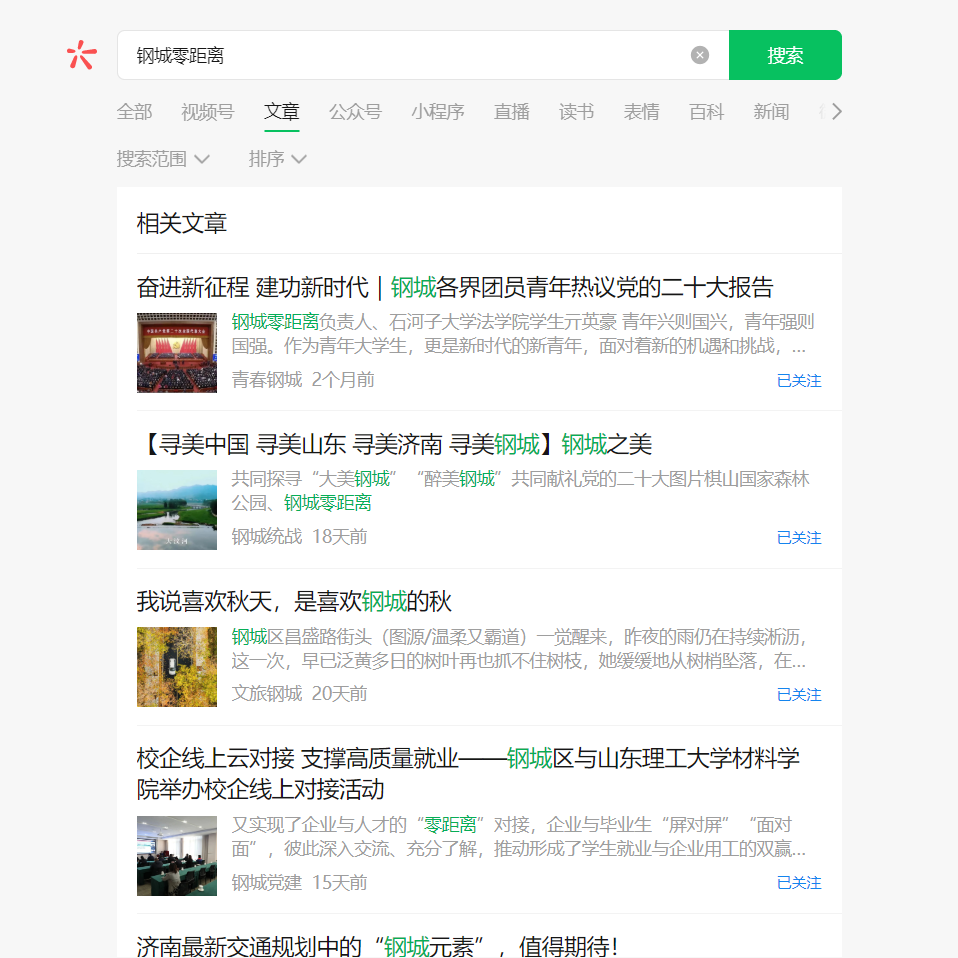Click the 青春钢城 account name
Viewport: 958px width, 958px height.
pyautogui.click(x=267, y=379)
